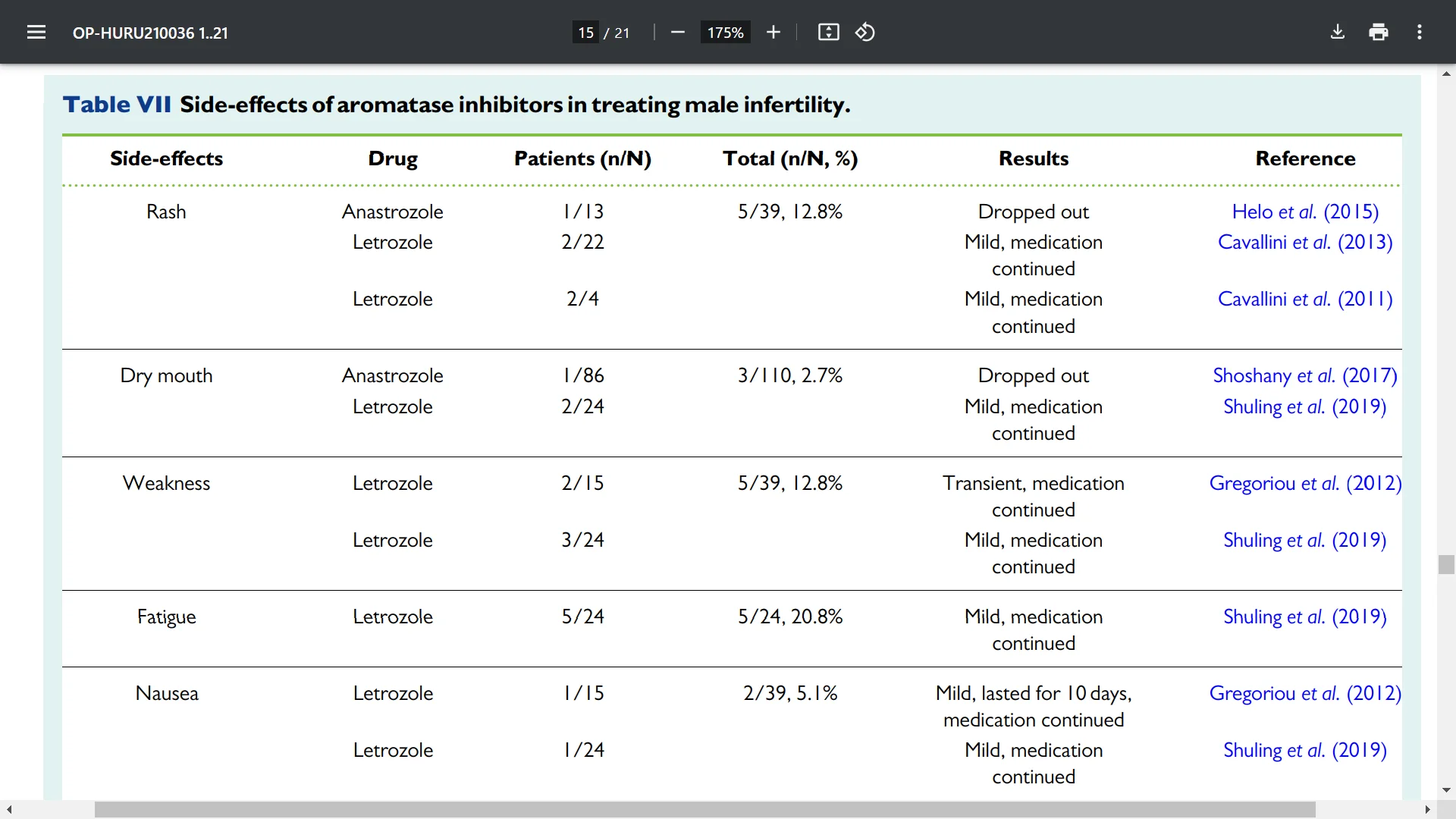Click Dropped out result in Rash row
The height and width of the screenshot is (819, 1456).
pos(1034,212)
